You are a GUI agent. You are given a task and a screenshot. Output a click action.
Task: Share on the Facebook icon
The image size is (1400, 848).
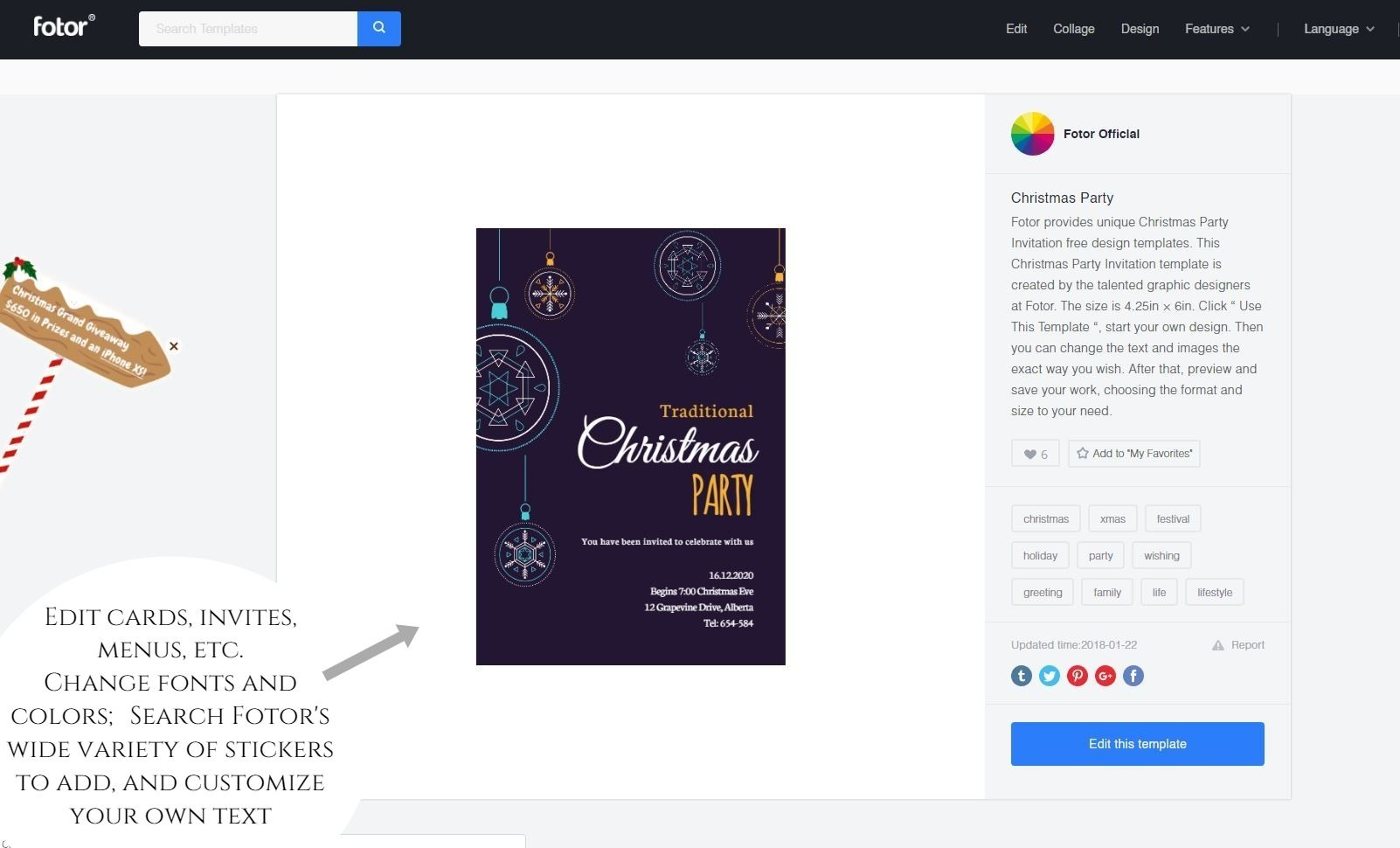1133,676
